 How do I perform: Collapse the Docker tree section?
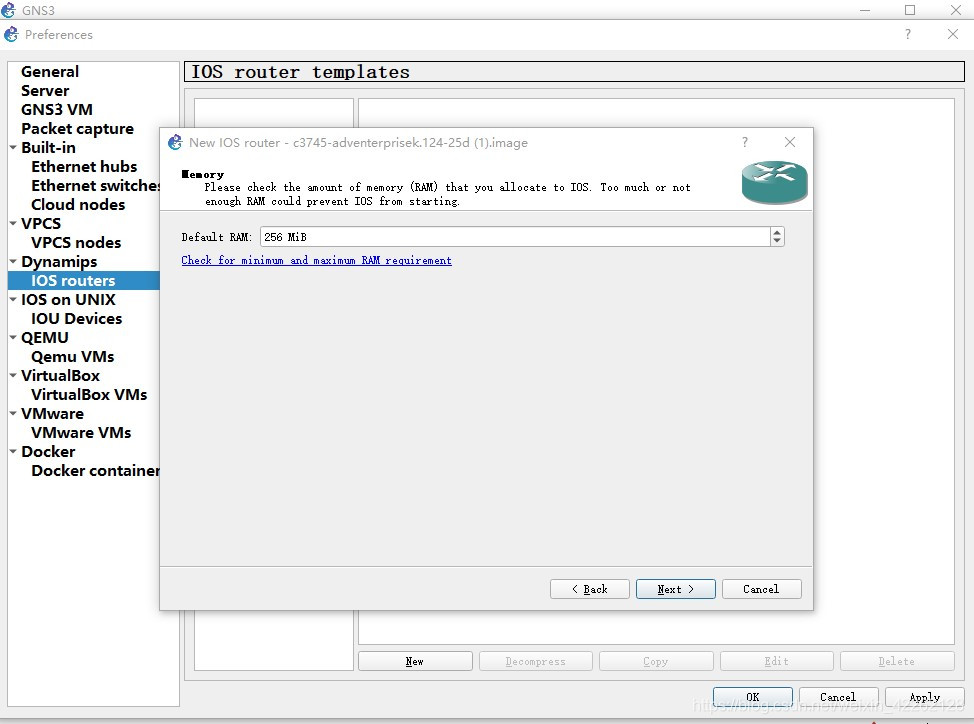click(x=13, y=451)
